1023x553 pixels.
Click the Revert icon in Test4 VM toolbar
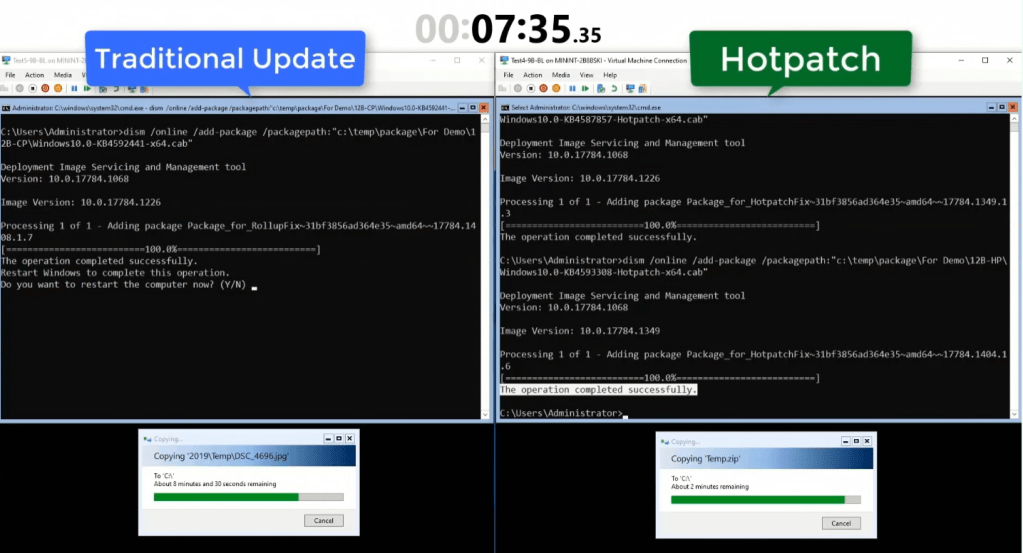pos(614,88)
